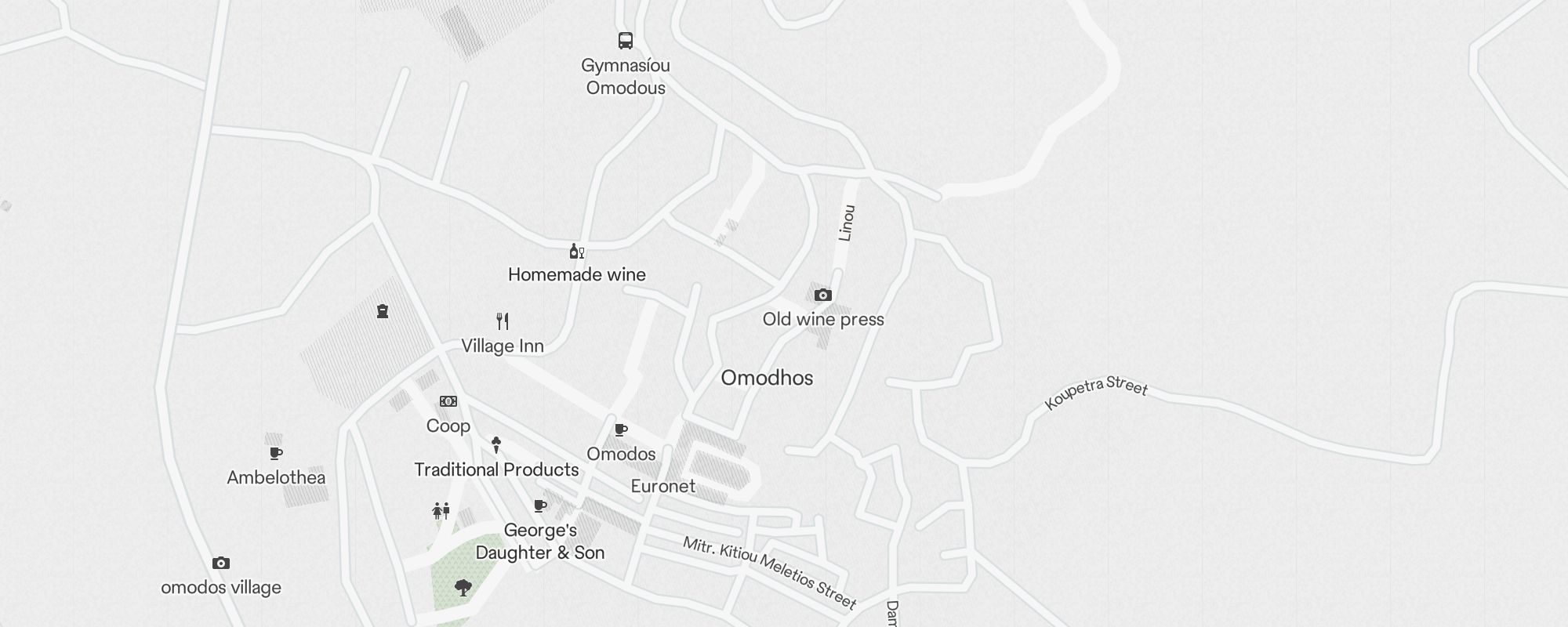The width and height of the screenshot is (1568, 627).
Task: Select the Traditional Products ice cream icon
Action: coord(496,445)
